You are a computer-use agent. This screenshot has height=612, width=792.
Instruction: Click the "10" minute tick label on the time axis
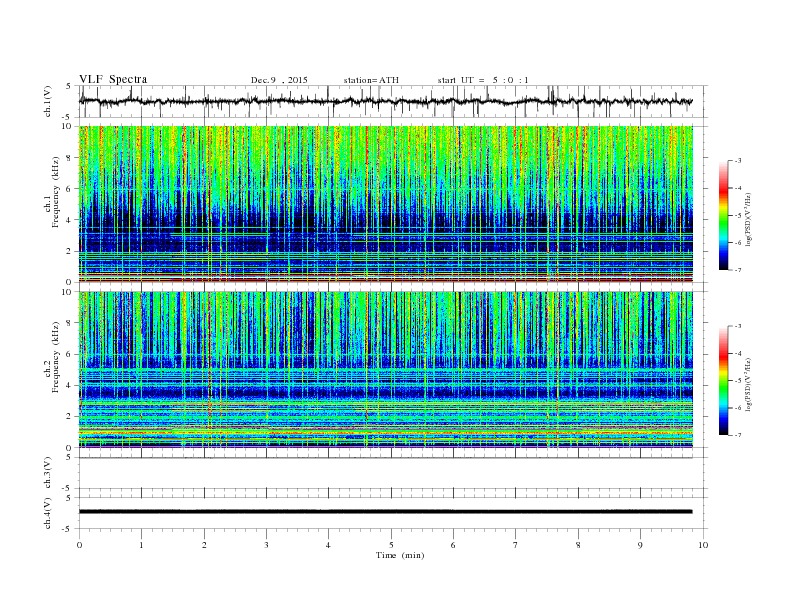pyautogui.click(x=703, y=545)
